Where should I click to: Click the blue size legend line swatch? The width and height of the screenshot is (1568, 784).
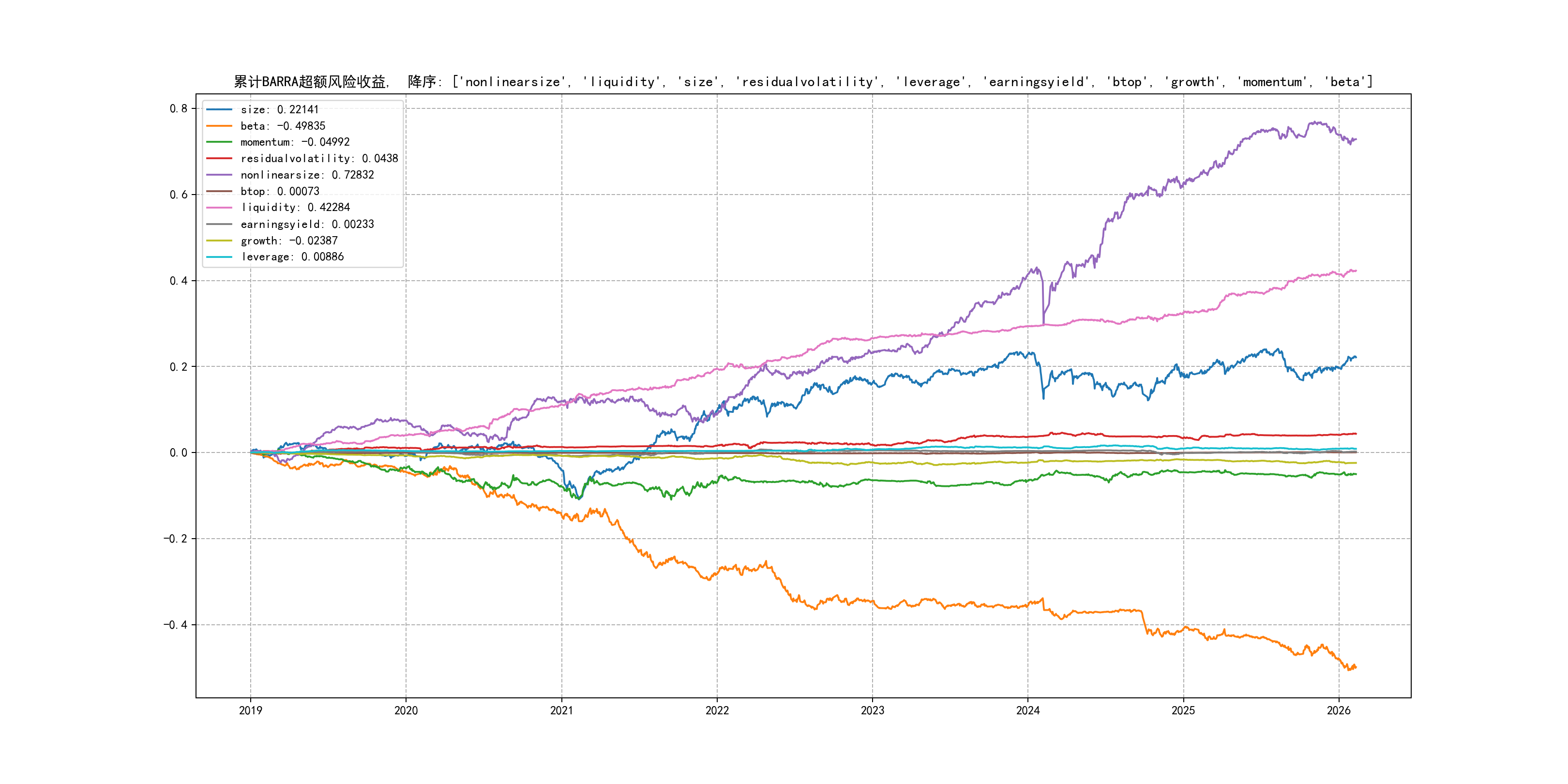(219, 109)
